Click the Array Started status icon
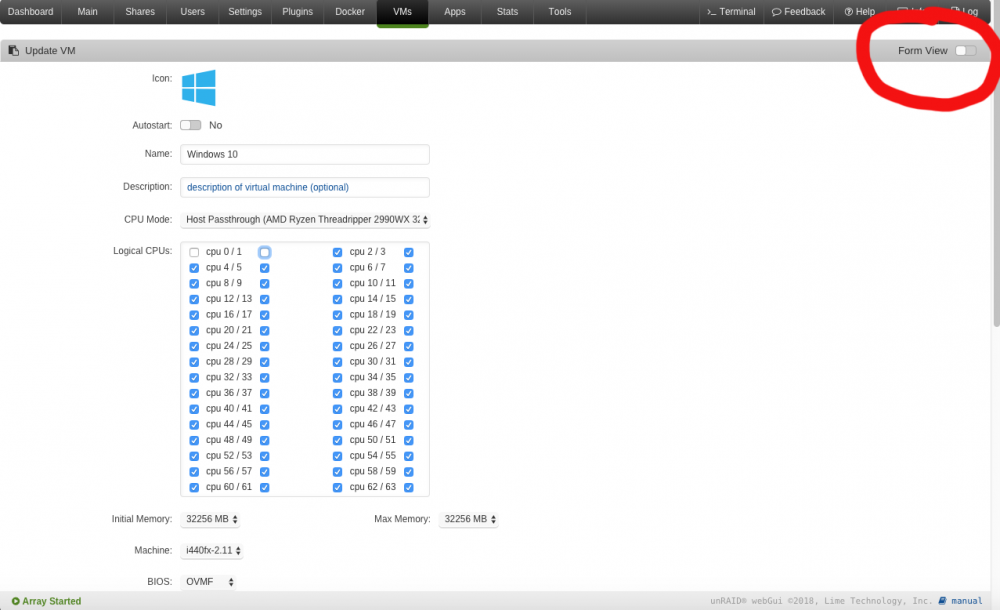The height and width of the screenshot is (610, 1000). [x=16, y=601]
